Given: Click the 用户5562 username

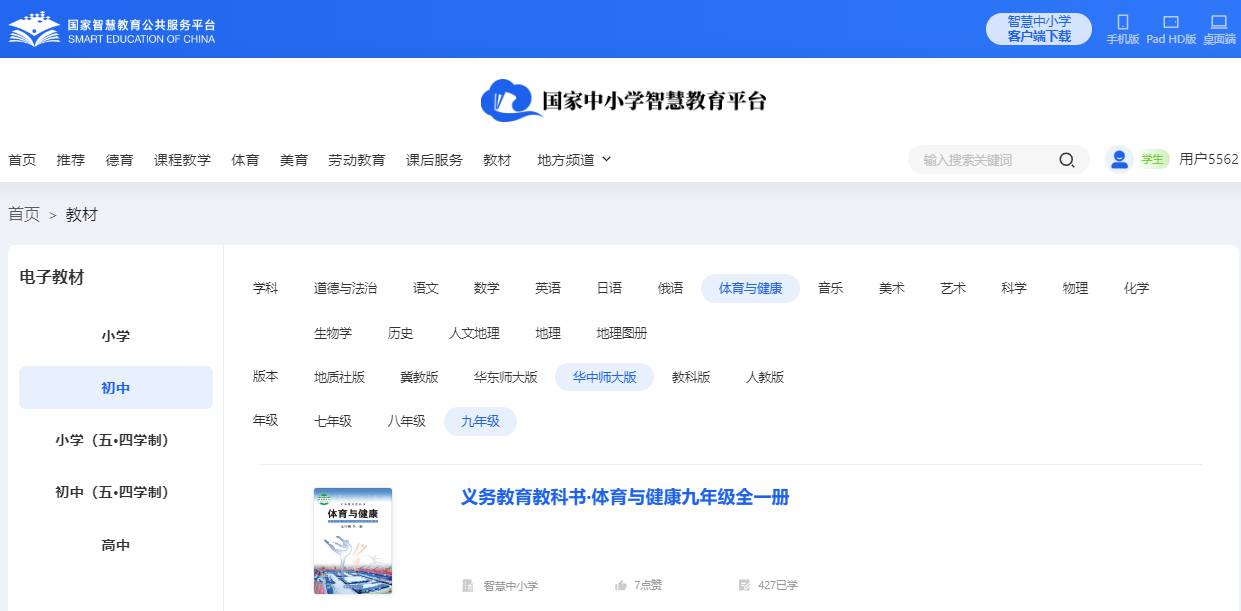Looking at the screenshot, I should pyautogui.click(x=1209, y=159).
